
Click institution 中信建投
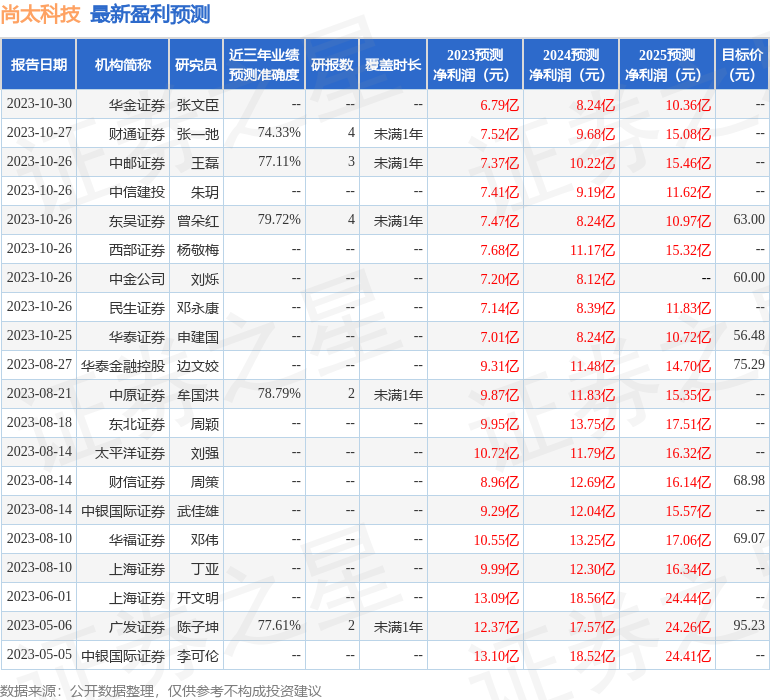tap(137, 192)
